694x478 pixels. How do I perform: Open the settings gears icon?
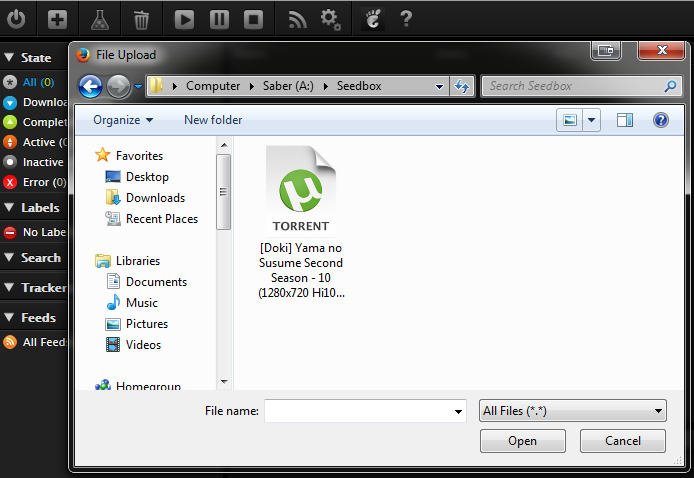click(331, 19)
